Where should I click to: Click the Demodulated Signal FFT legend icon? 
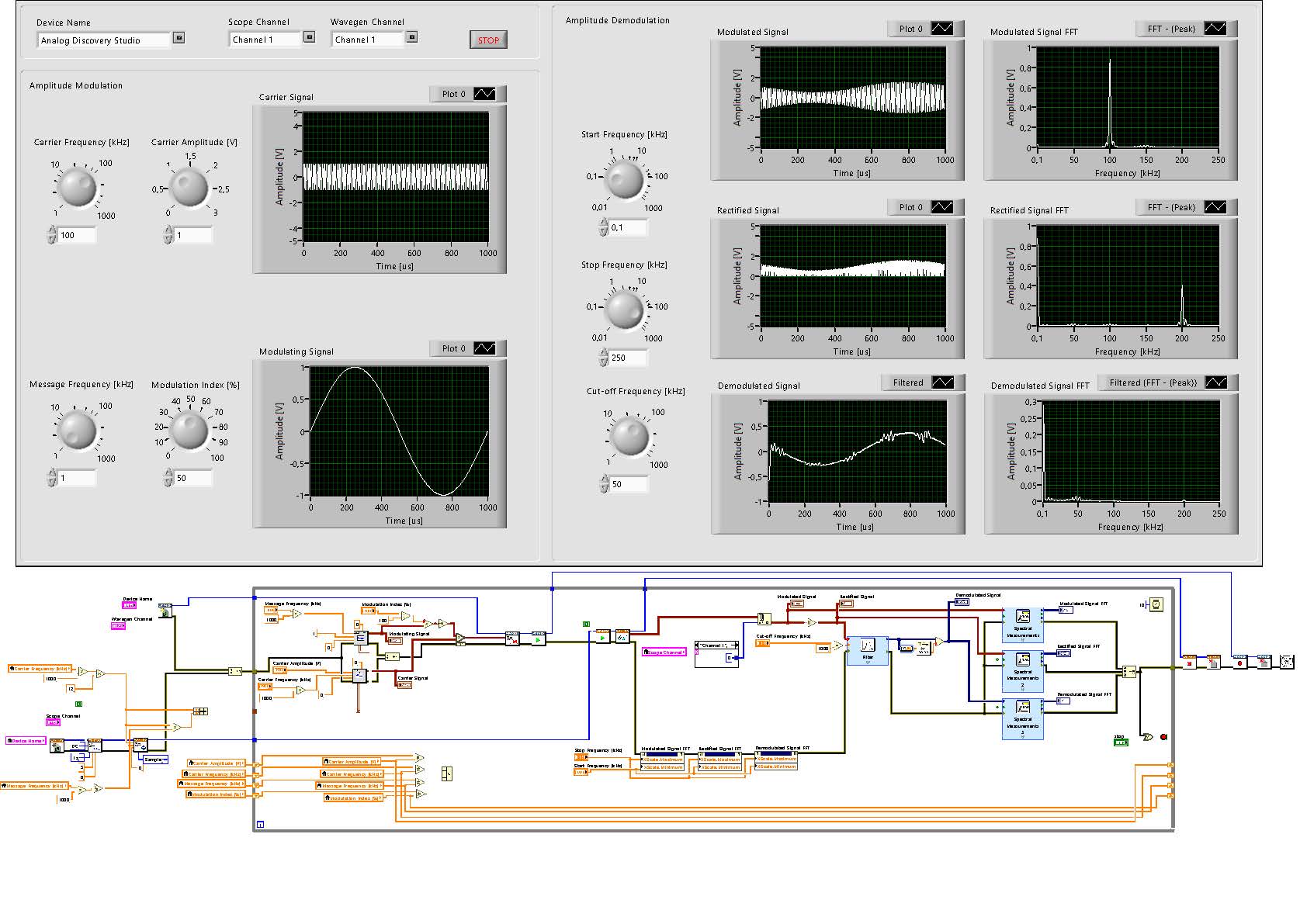(x=1216, y=382)
